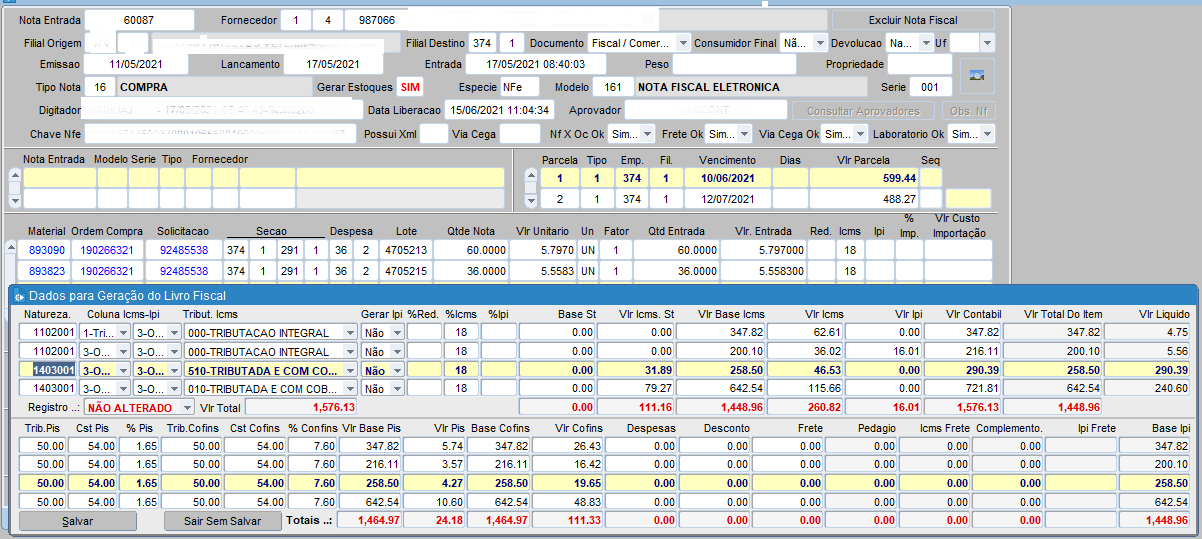Screen dimensions: 1202x539
Task: Click Vlr Pis cell 10.60
Action: point(436,501)
